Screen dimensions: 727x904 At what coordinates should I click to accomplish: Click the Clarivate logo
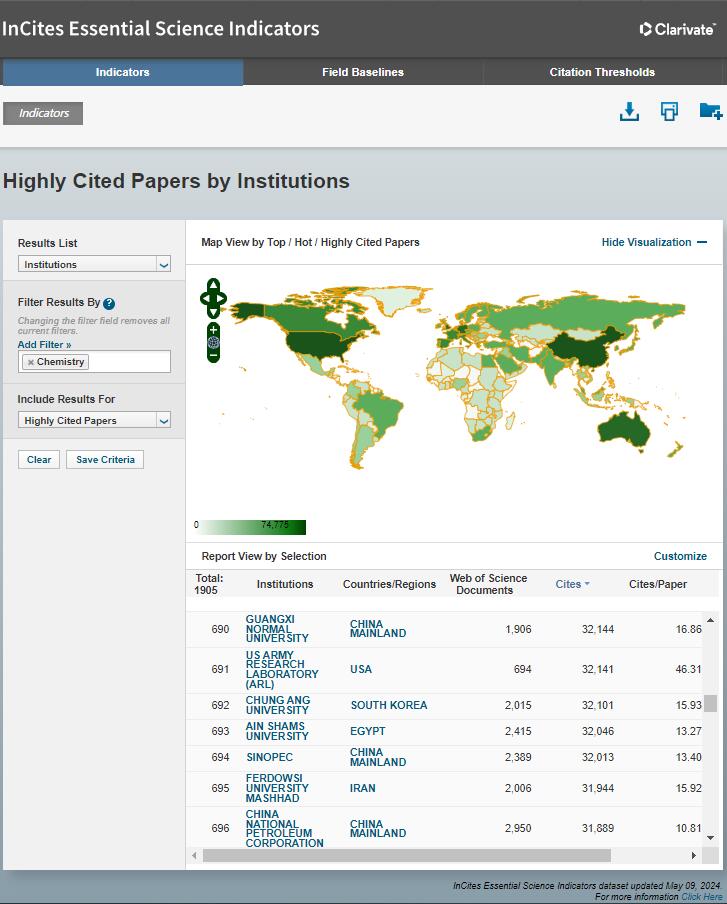pyautogui.click(x=677, y=29)
